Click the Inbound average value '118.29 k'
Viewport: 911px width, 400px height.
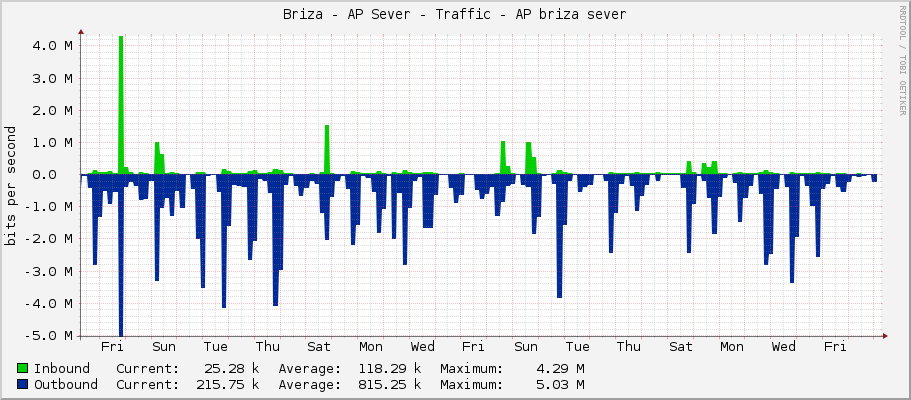tap(390, 369)
